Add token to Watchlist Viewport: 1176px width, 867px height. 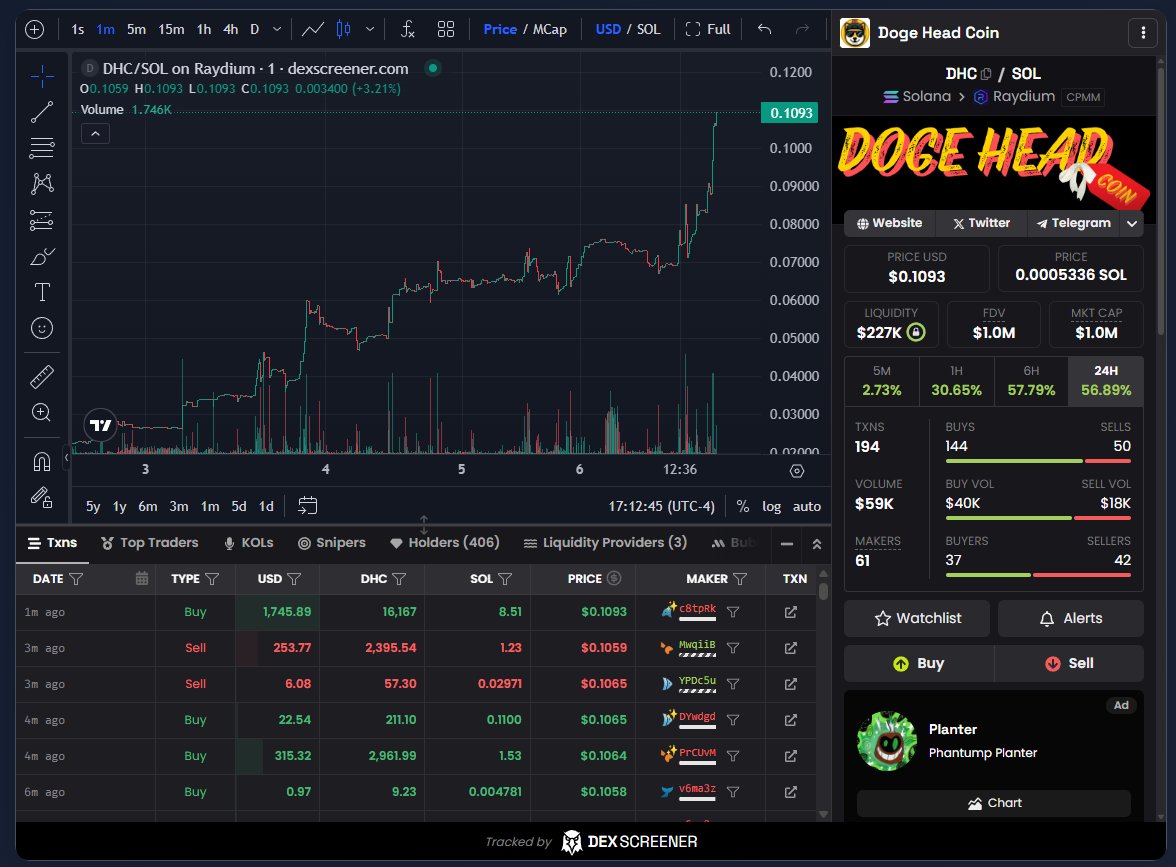point(917,618)
